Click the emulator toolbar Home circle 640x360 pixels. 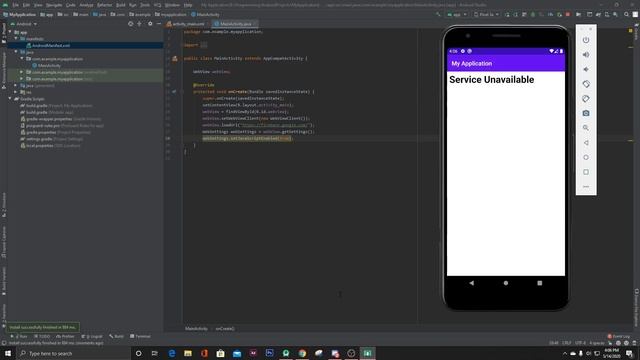tap(586, 158)
